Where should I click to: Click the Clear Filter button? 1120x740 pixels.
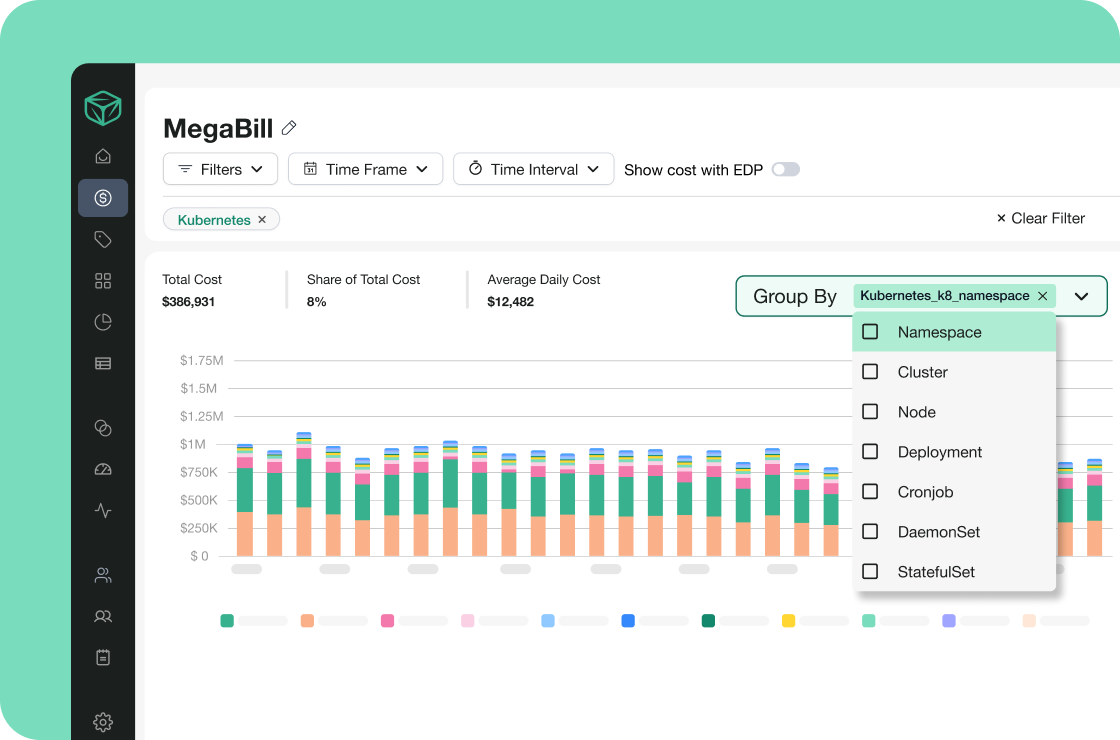point(1040,218)
